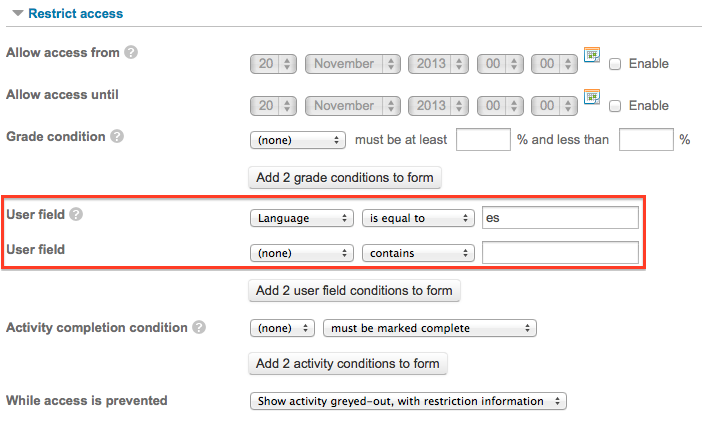Collapse the Restrict access section

click(18, 13)
